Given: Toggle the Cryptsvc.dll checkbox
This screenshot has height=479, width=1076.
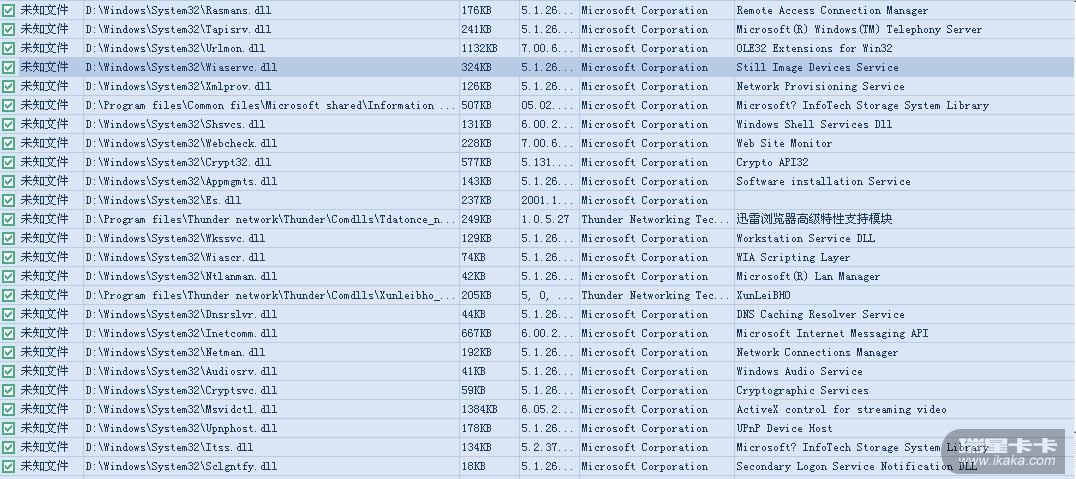Looking at the screenshot, I should pyautogui.click(x=8, y=390).
